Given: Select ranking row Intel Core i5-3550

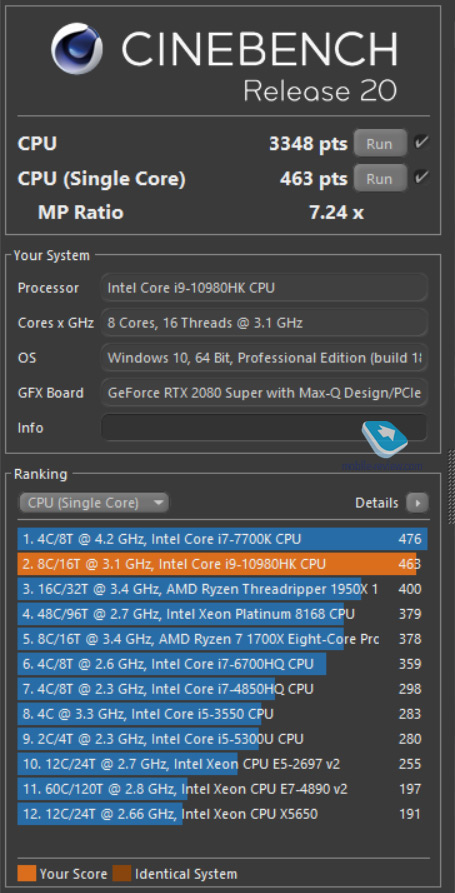Looking at the screenshot, I should (223, 714).
